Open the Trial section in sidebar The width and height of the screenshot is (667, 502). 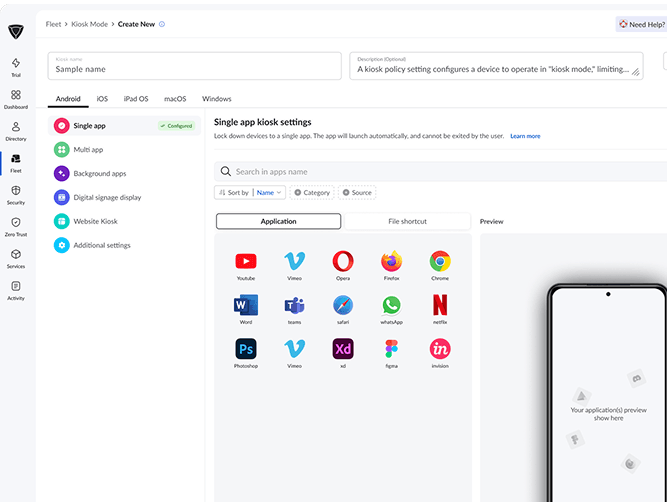click(16, 67)
